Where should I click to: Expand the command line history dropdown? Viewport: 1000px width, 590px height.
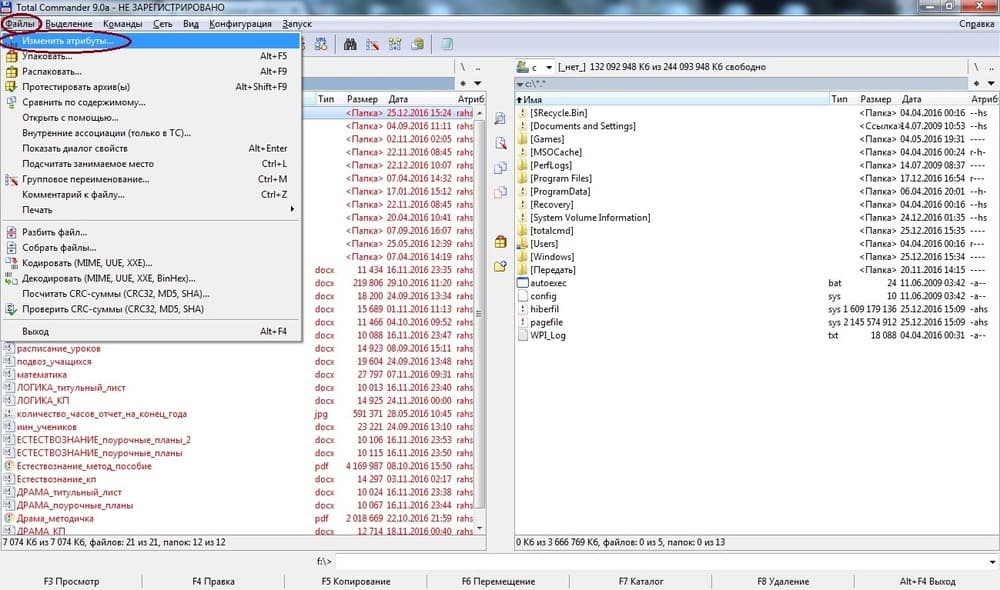992,562
